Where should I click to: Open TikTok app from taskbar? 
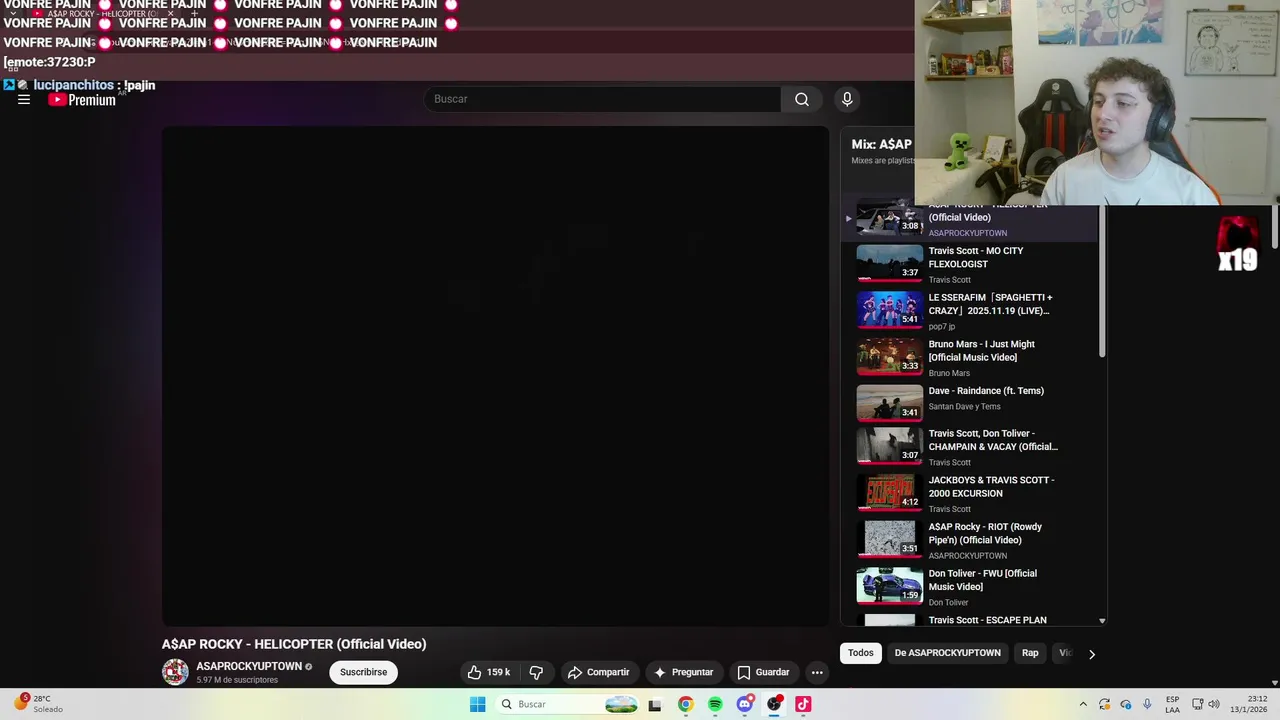click(x=803, y=704)
